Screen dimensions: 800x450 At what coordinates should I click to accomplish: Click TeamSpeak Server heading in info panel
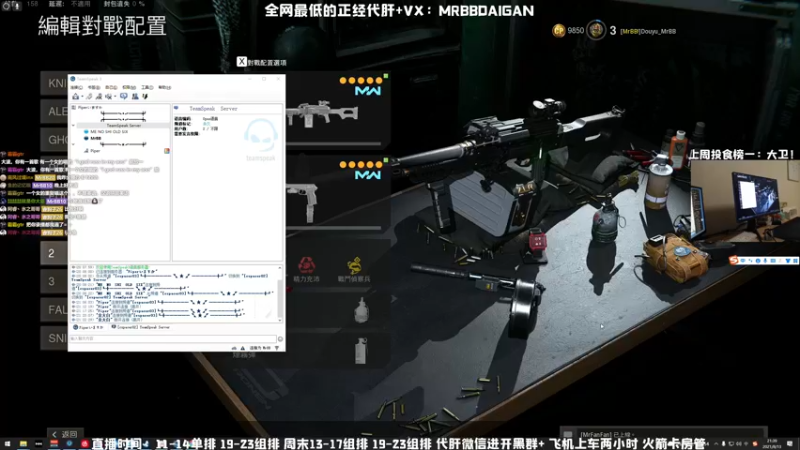(213, 109)
